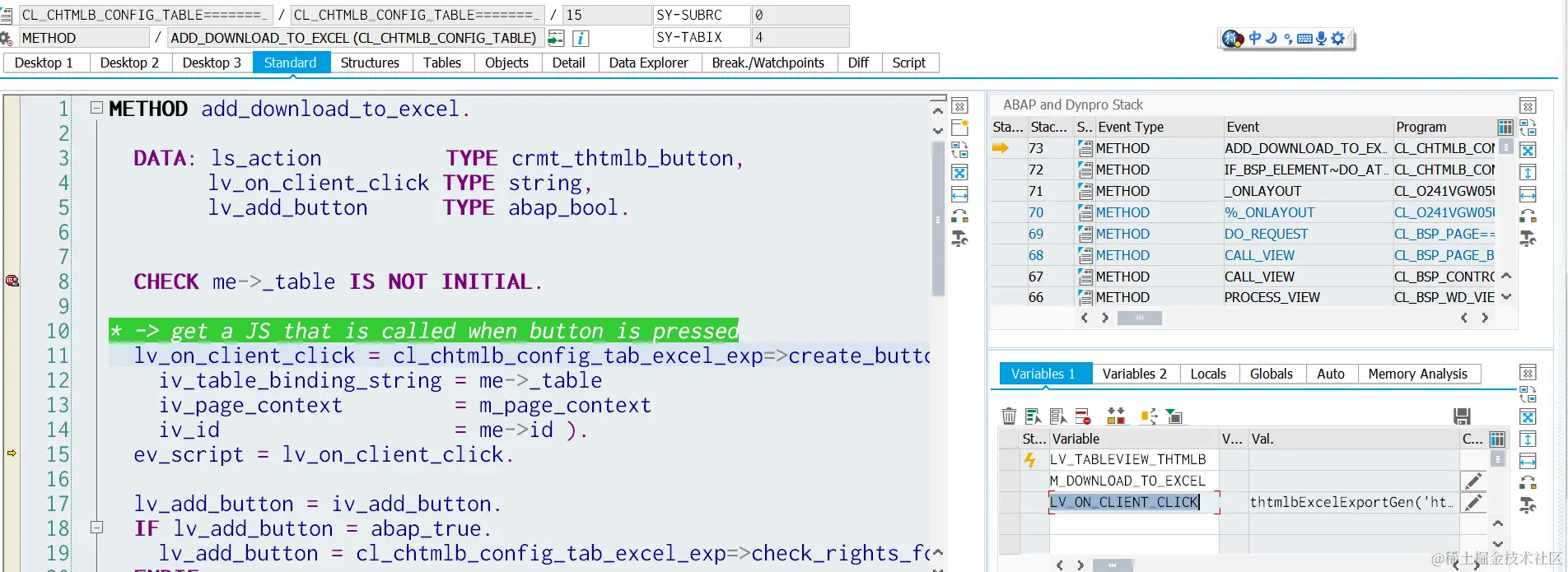Maximize ABAP Stack tool vertically
Image resolution: width=1568 pixels, height=572 pixels.
point(1528,173)
